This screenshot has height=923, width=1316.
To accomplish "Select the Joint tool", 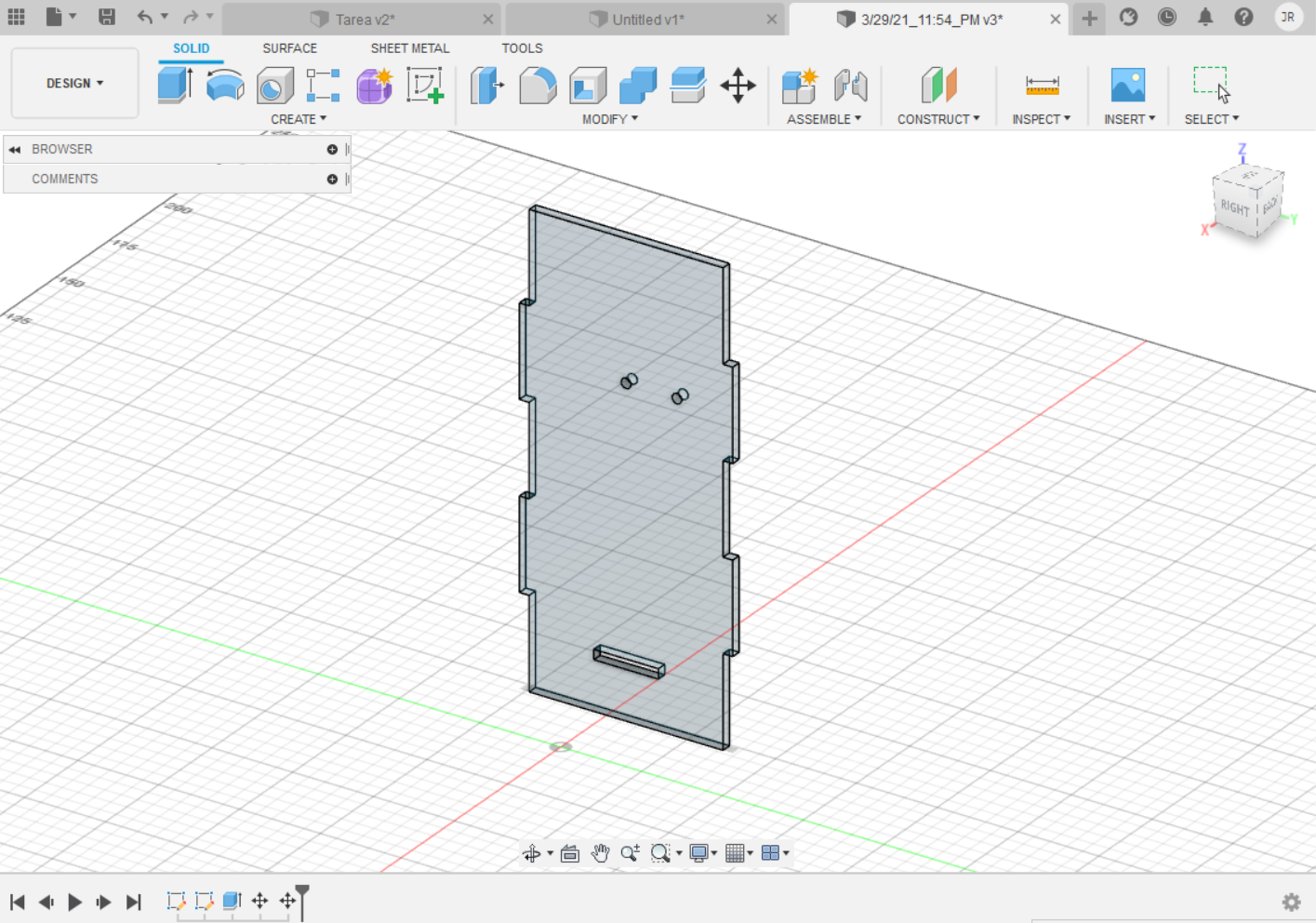I will click(850, 85).
